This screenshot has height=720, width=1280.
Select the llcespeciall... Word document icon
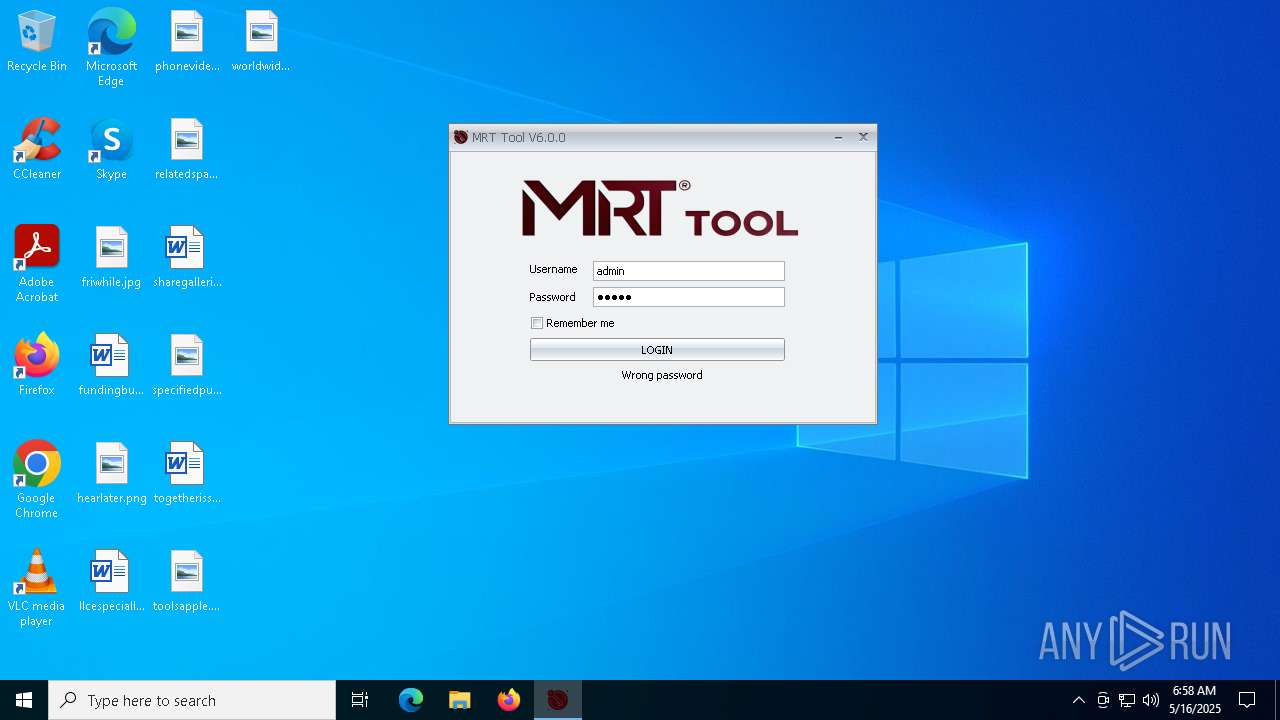click(x=111, y=582)
